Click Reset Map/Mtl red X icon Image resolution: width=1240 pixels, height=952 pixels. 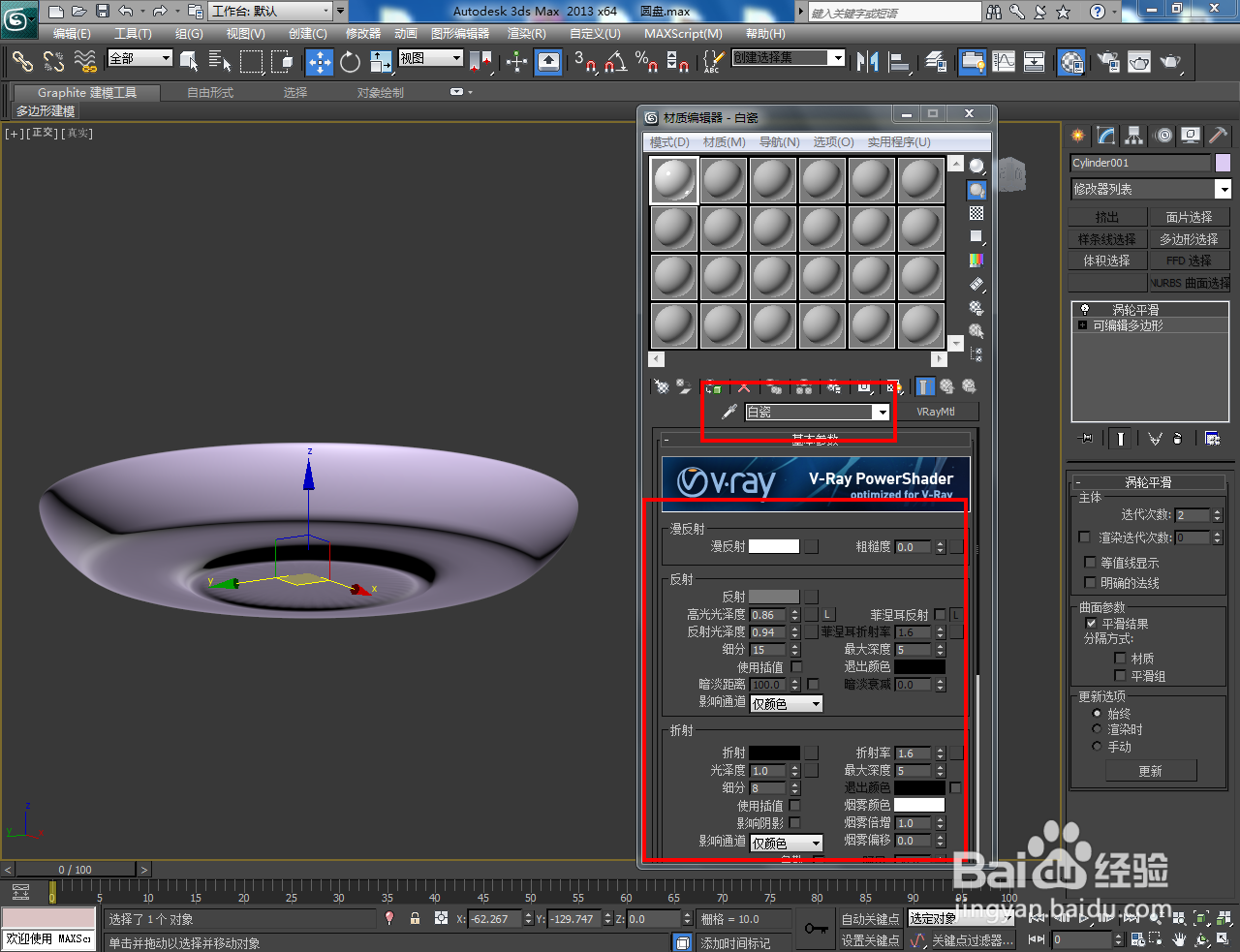tap(744, 386)
